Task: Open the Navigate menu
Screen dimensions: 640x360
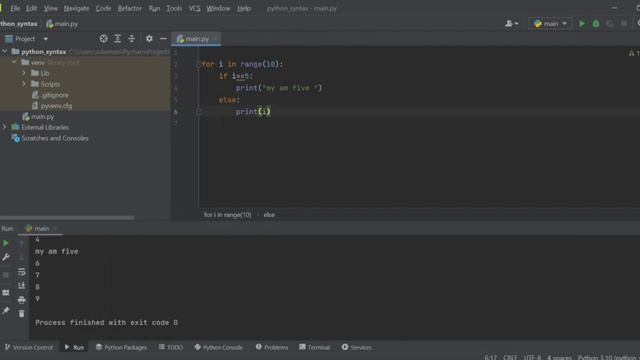Action: pos(76,8)
